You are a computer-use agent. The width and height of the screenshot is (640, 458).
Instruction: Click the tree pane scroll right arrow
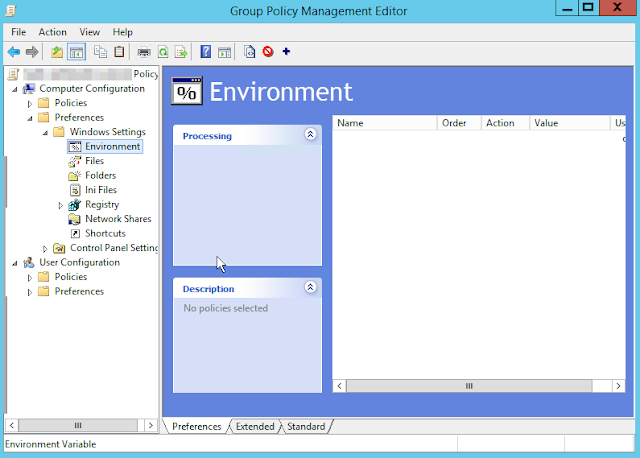pos(151,425)
